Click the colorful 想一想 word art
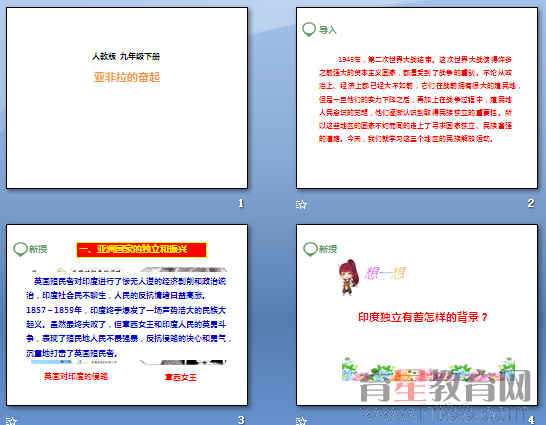This screenshot has width=546, height=425. pos(385,274)
